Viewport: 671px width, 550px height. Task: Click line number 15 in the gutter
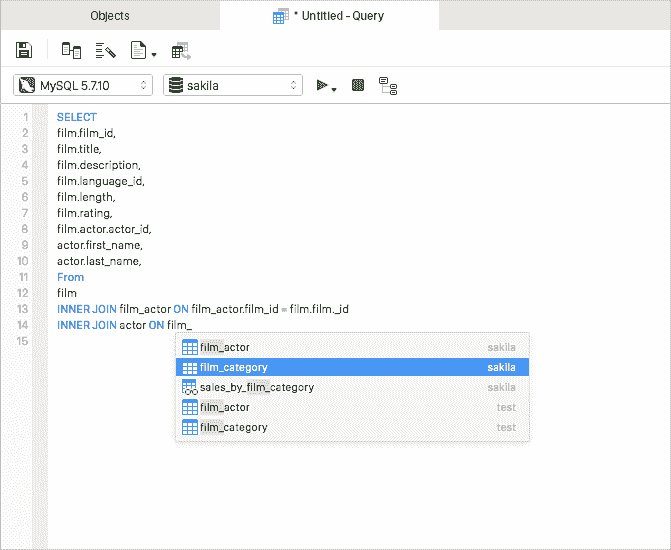point(22,341)
